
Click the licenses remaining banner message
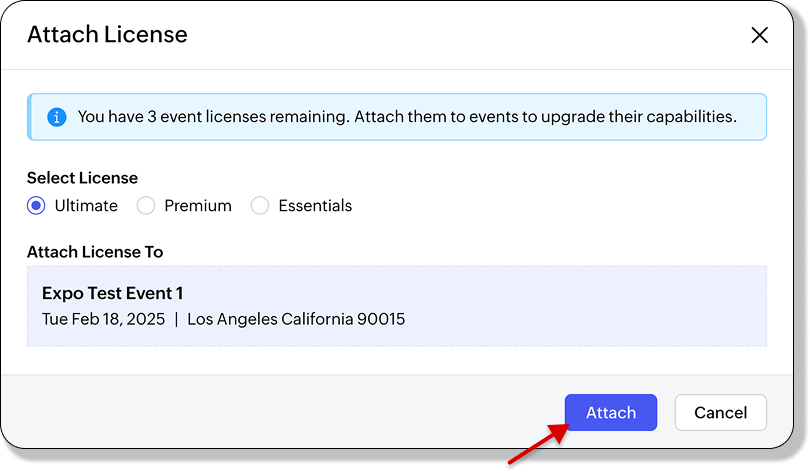tap(407, 117)
